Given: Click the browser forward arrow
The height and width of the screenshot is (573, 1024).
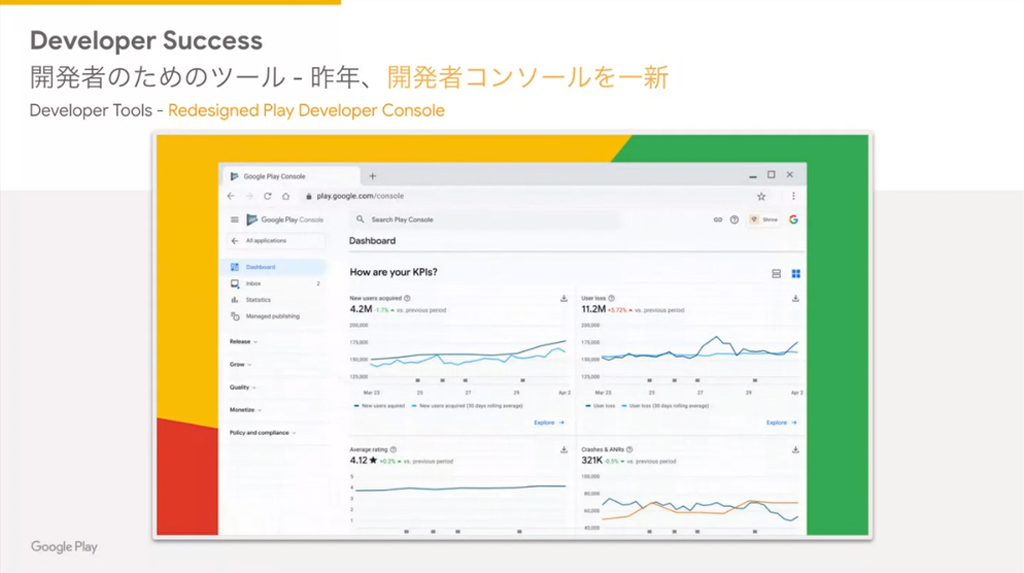Looking at the screenshot, I should coord(249,196).
